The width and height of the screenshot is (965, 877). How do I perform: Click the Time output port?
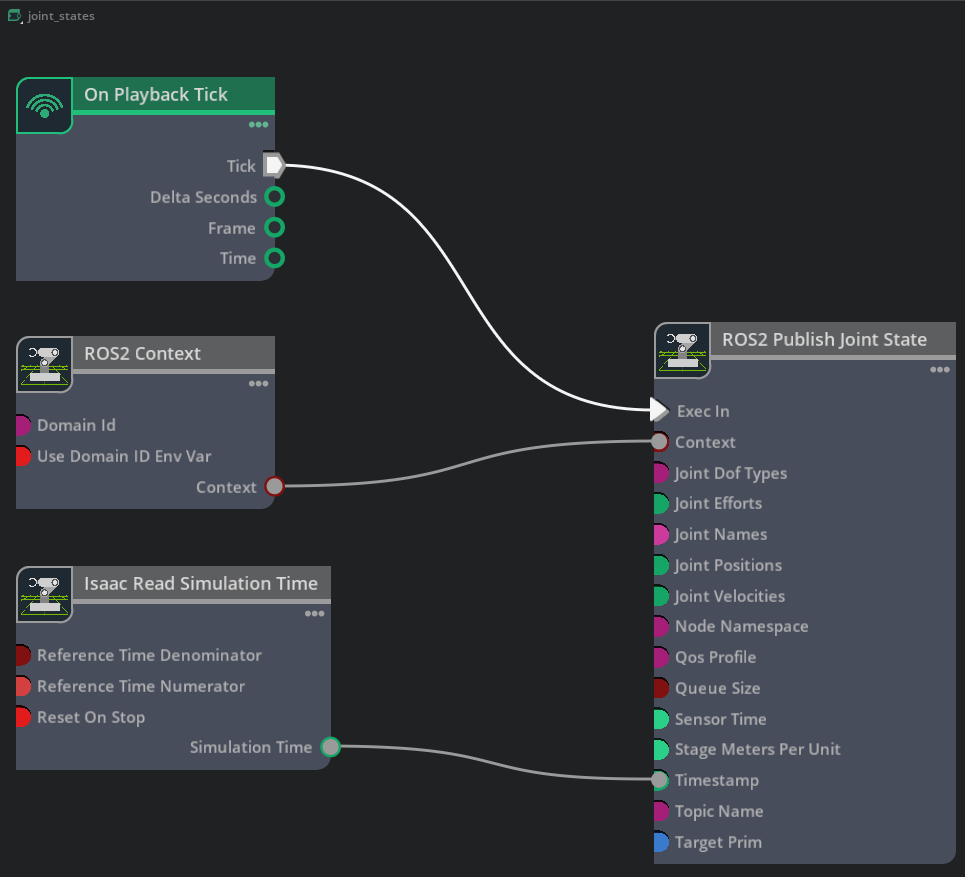coord(274,258)
